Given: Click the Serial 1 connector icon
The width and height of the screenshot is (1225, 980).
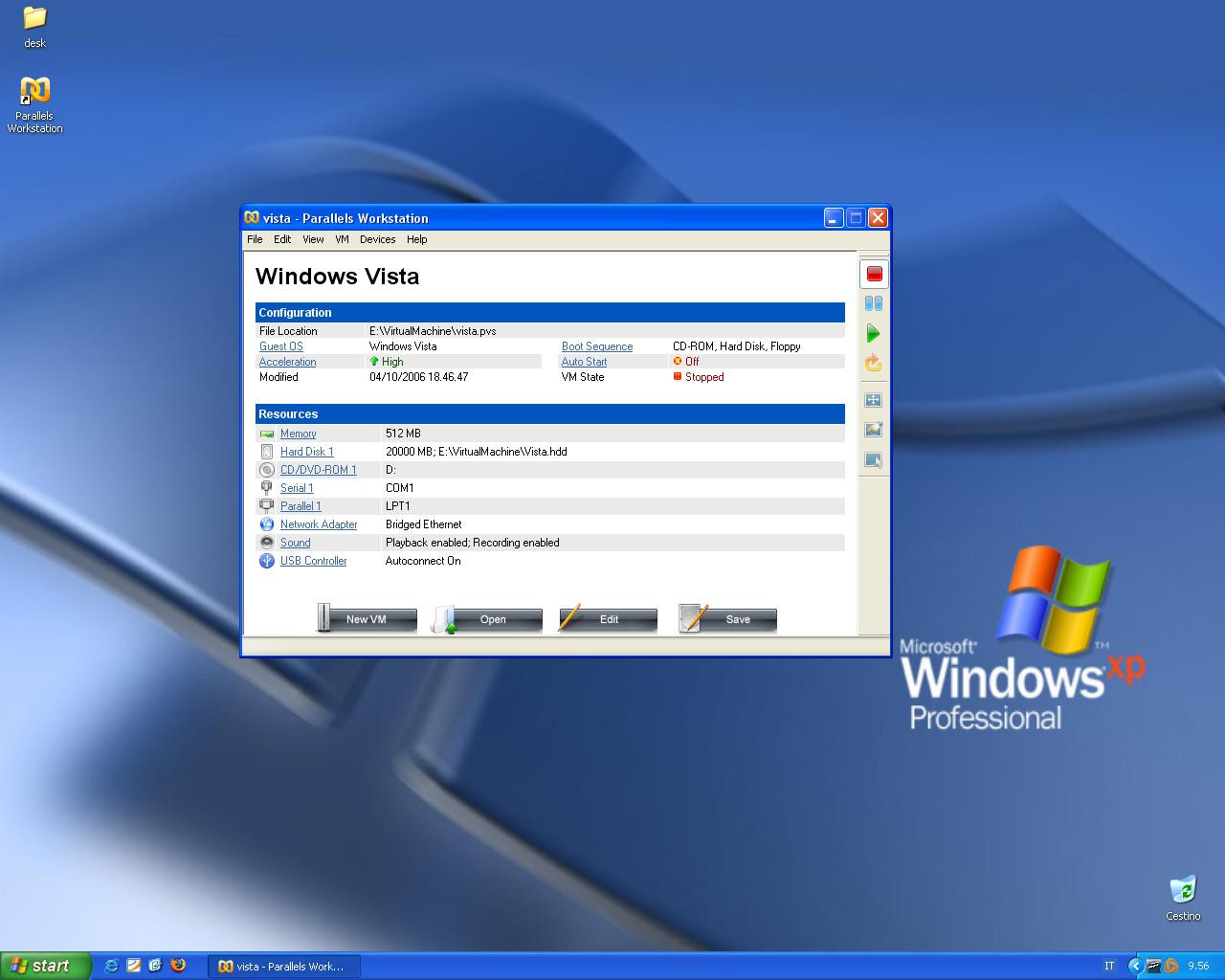Looking at the screenshot, I should (x=267, y=488).
